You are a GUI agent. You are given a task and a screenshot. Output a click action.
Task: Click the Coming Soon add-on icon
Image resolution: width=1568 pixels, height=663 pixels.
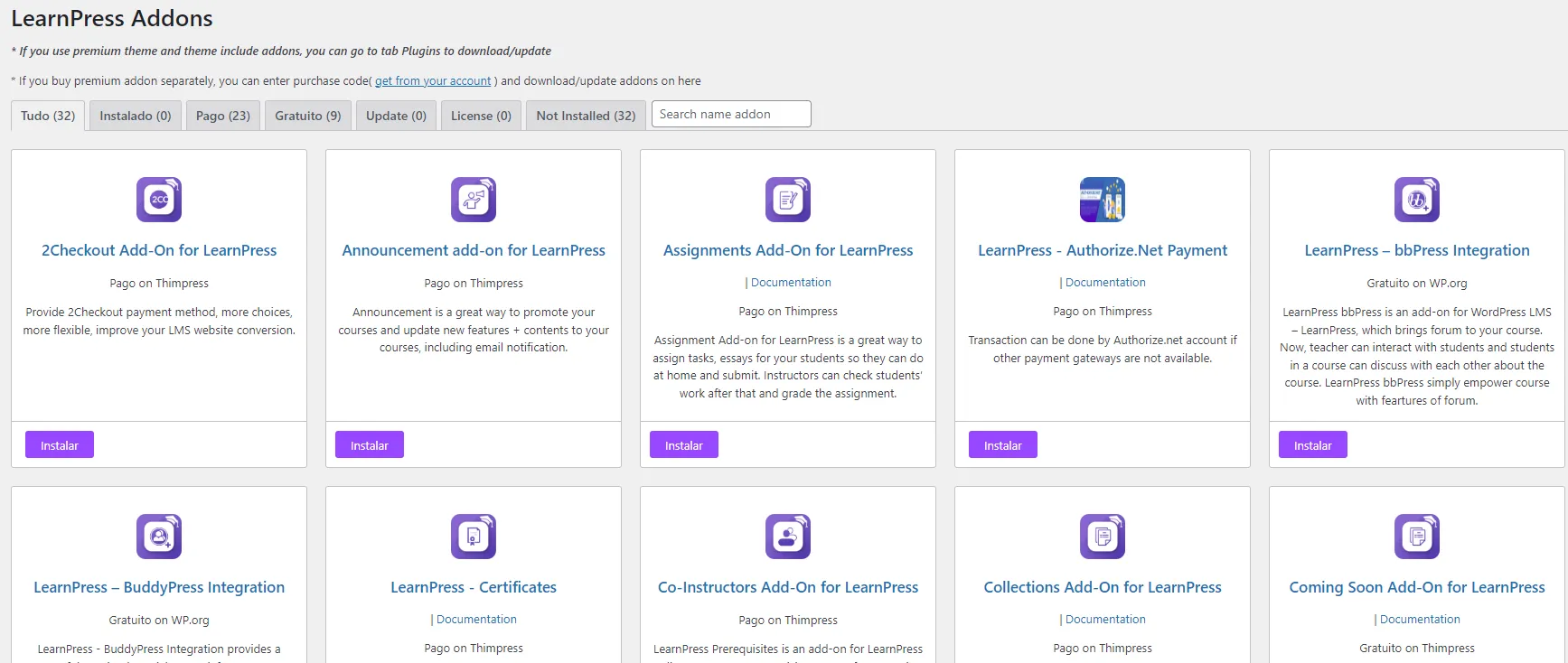(x=1417, y=537)
